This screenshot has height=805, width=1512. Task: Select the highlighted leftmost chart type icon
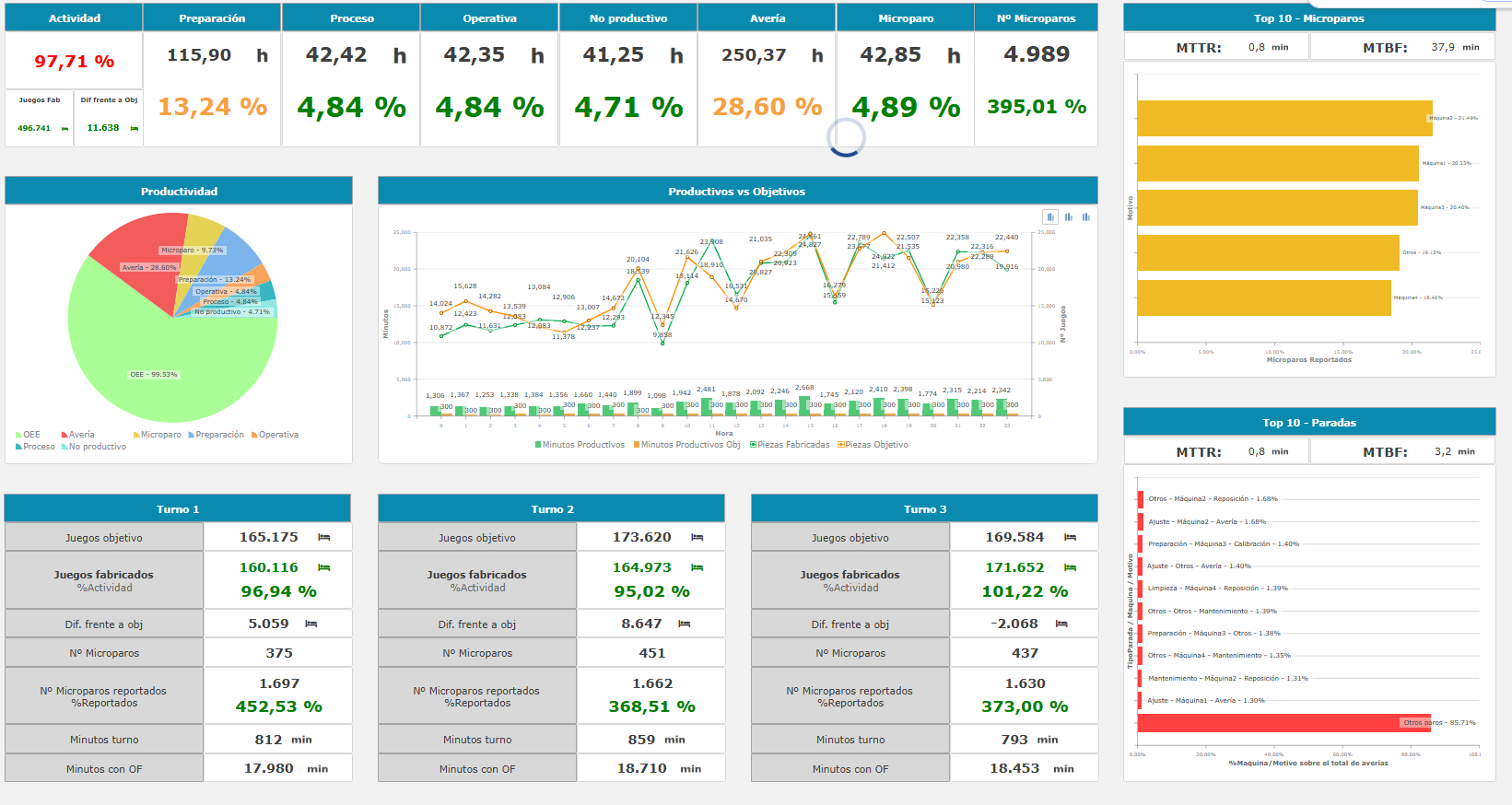coord(1050,217)
